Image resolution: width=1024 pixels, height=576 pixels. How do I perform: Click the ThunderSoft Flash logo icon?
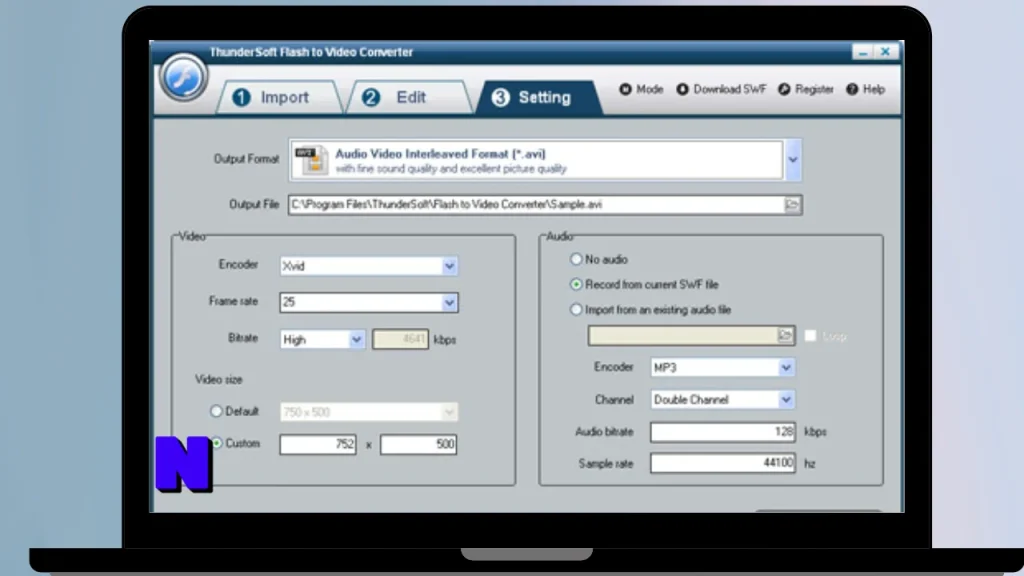(183, 78)
